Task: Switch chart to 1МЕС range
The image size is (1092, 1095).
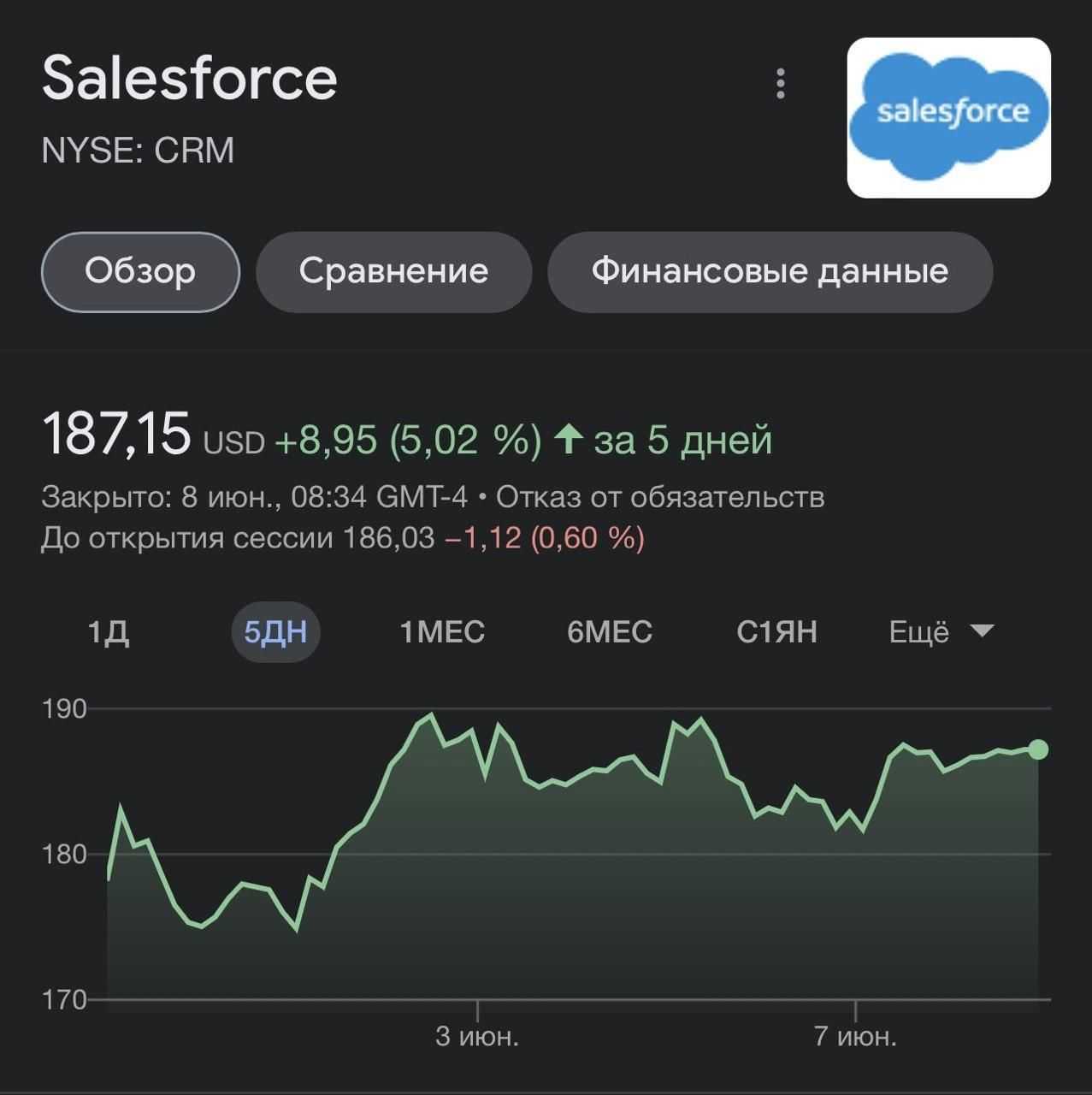Action: point(442,632)
